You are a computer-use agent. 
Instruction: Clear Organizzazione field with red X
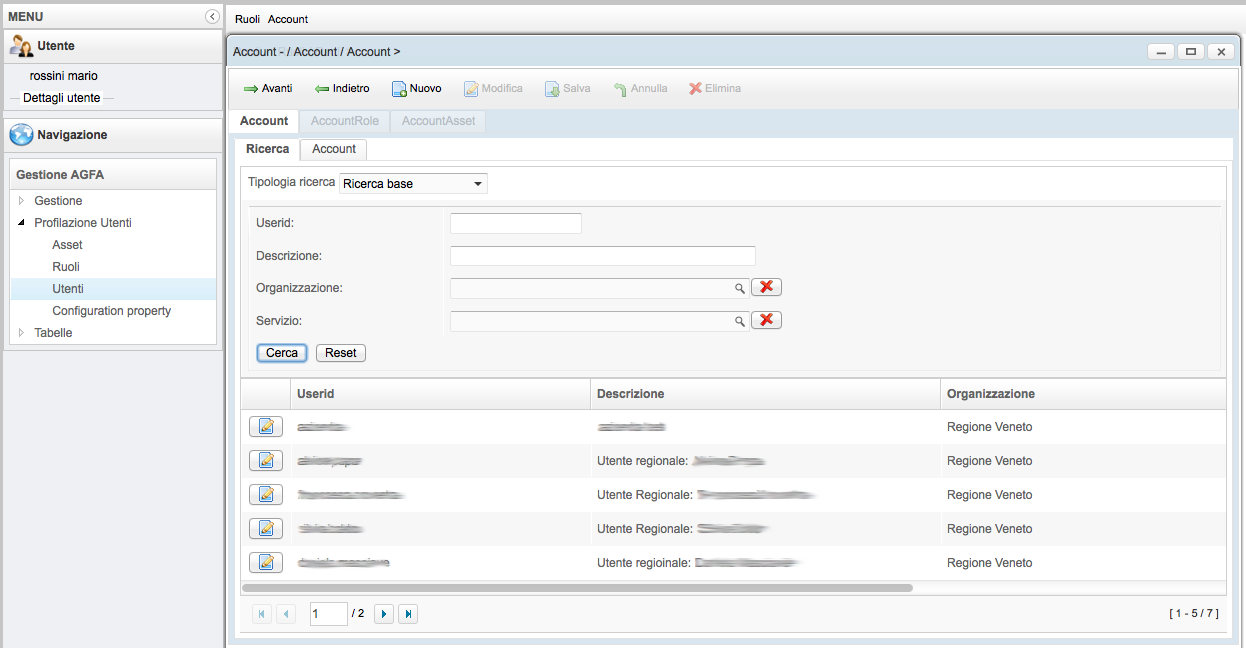(x=767, y=288)
